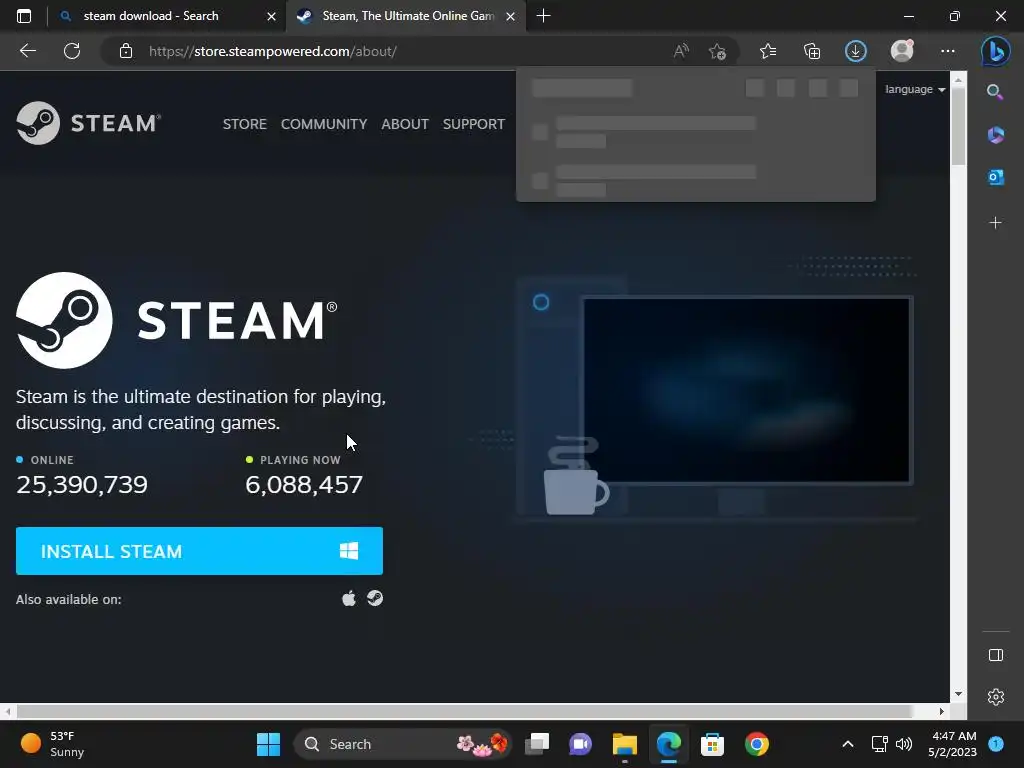1024x768 pixels.
Task: View site information lock icon
Action: click(x=126, y=51)
